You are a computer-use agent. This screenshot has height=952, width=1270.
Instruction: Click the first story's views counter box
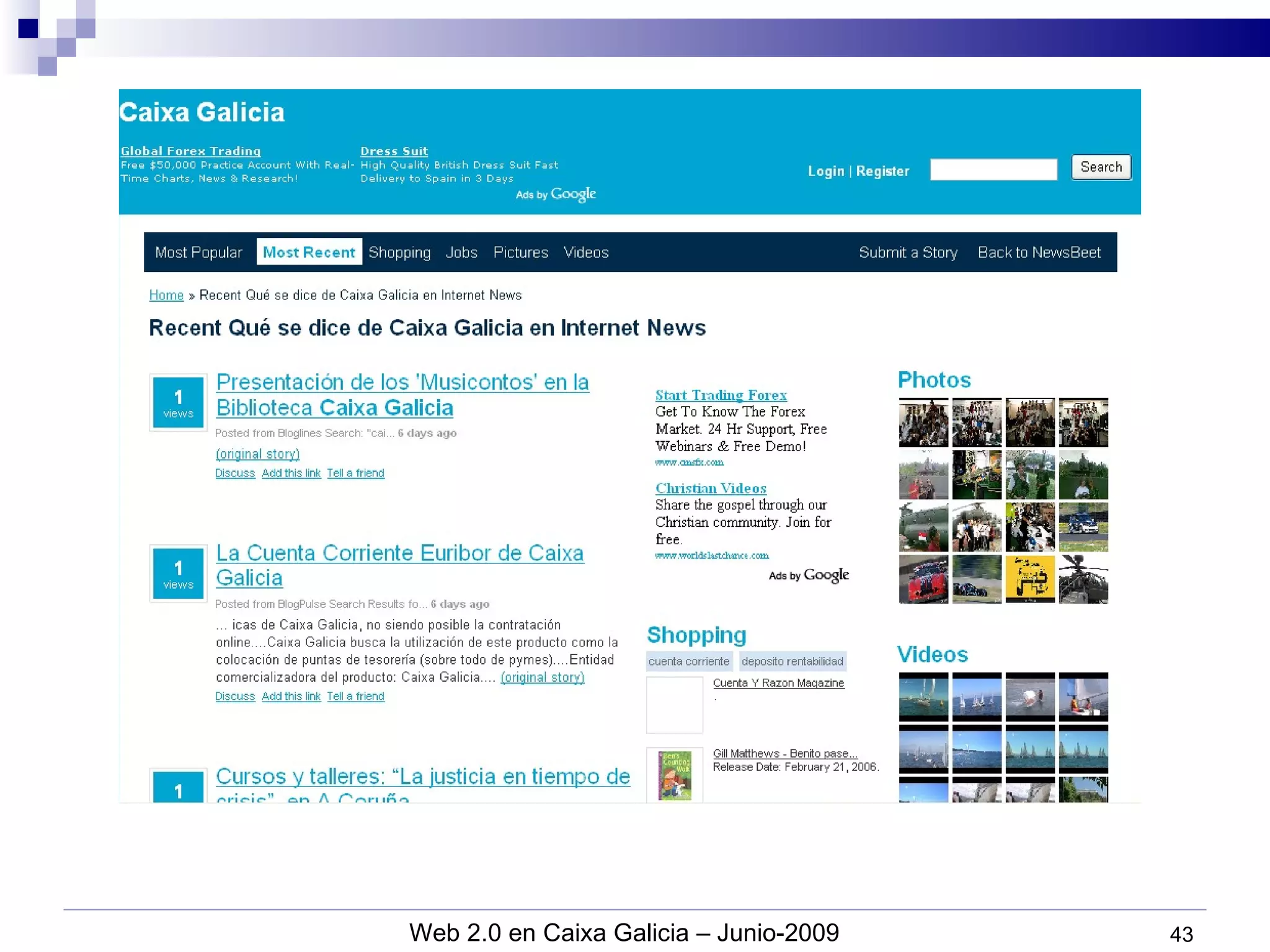pos(178,403)
